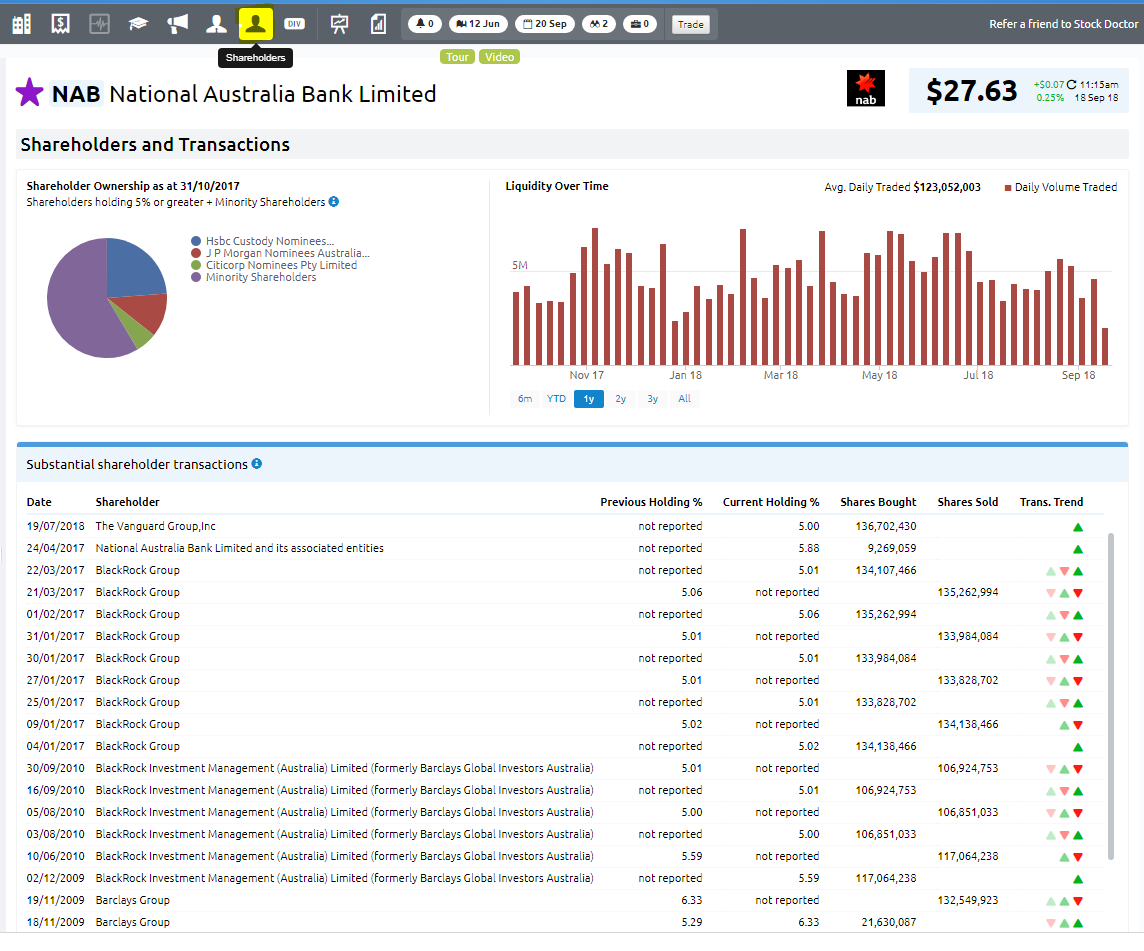
Task: Toggle the Daily Volume Traded legend
Action: (1061, 188)
